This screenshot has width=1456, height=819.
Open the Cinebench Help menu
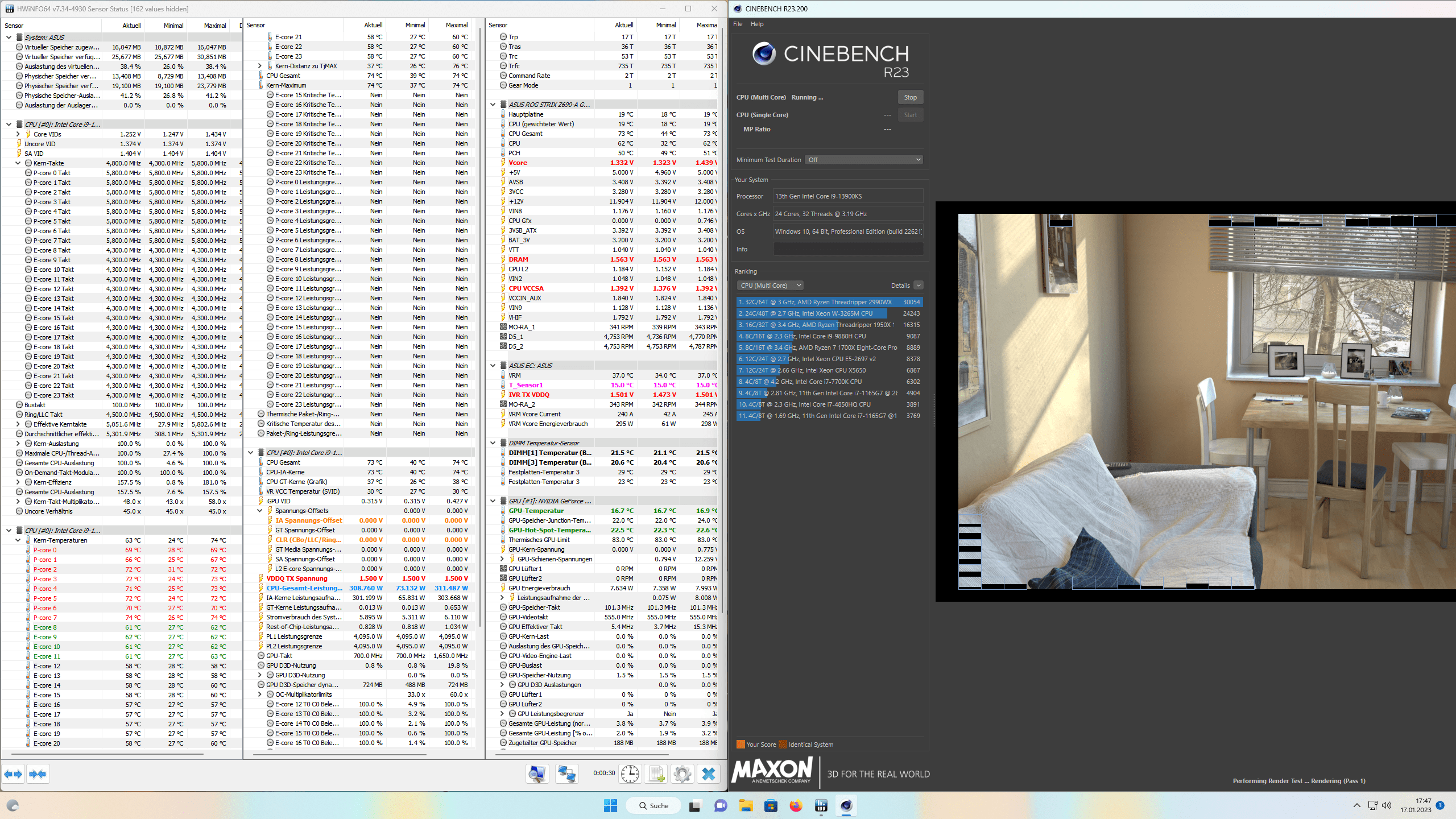coord(757,24)
